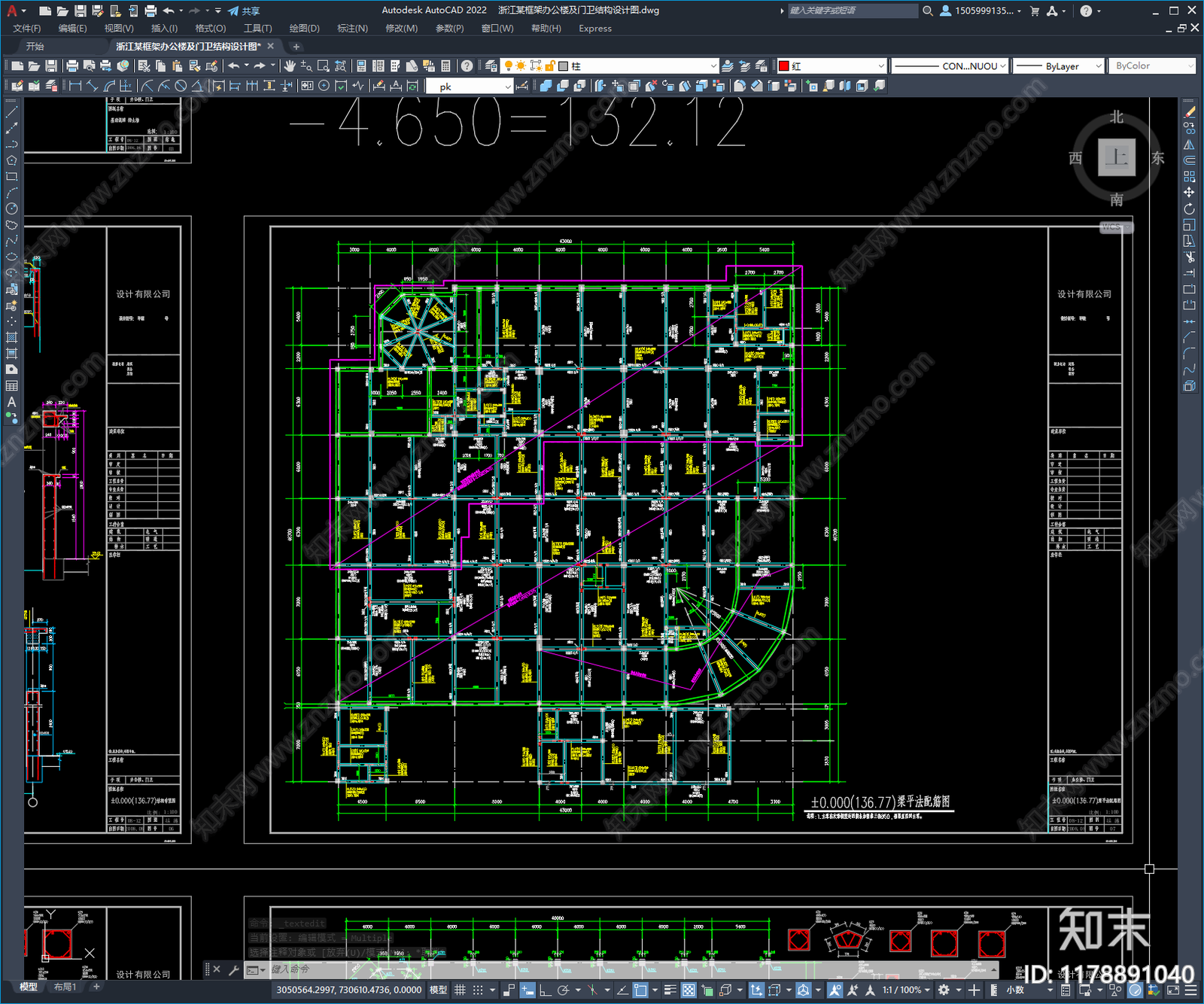The image size is (1204, 1004).
Task: Click the new drawing tab plus button
Action: tap(296, 47)
